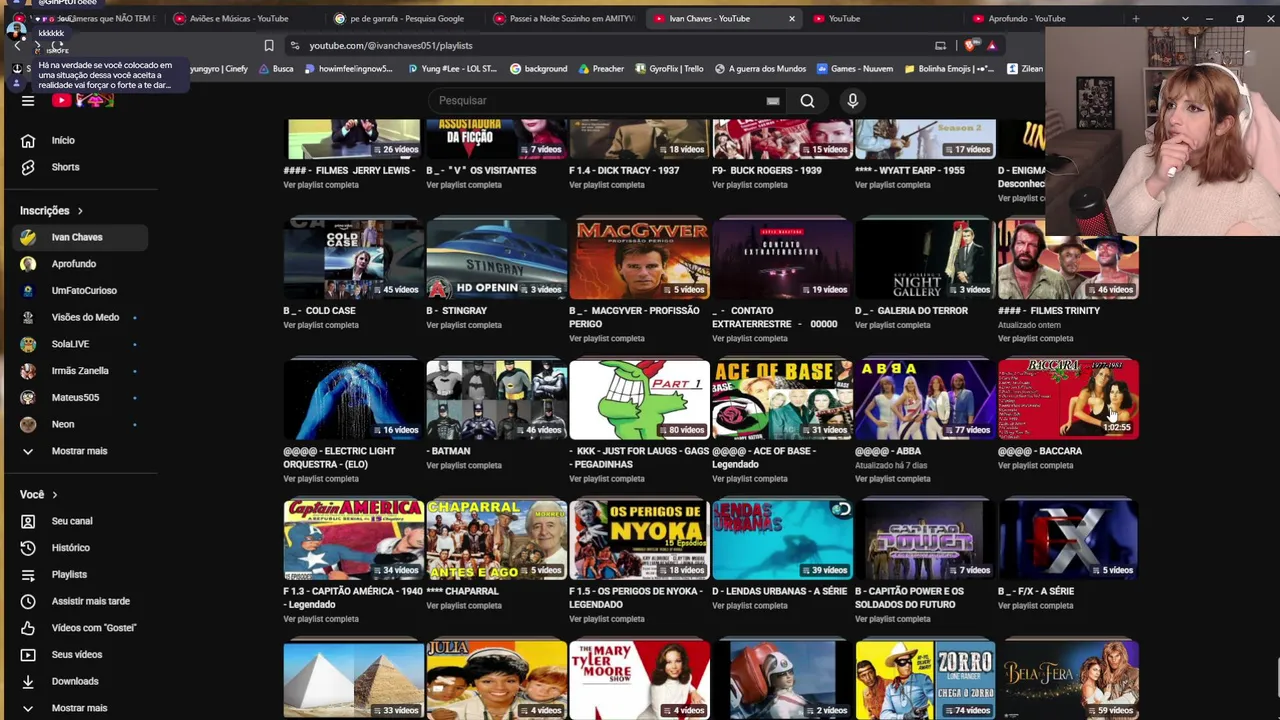Viewport: 1280px width, 720px height.
Task: Open the GyroFlix | Trello bookmark
Action: pos(668,69)
